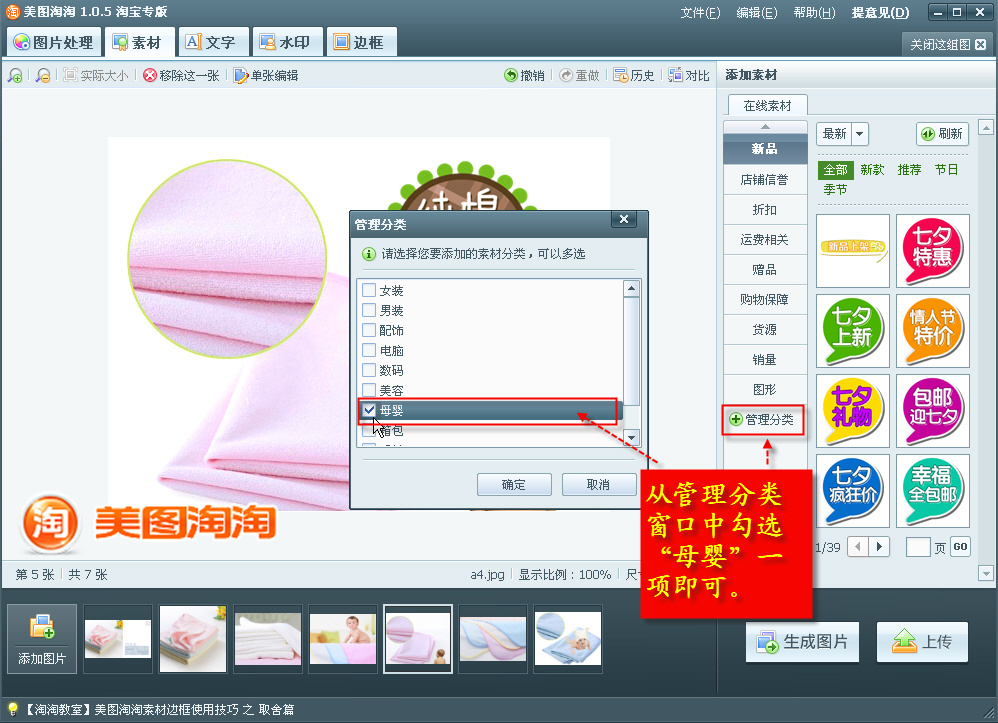Filter materials by 全部
The height and width of the screenshot is (723, 998).
(x=835, y=170)
